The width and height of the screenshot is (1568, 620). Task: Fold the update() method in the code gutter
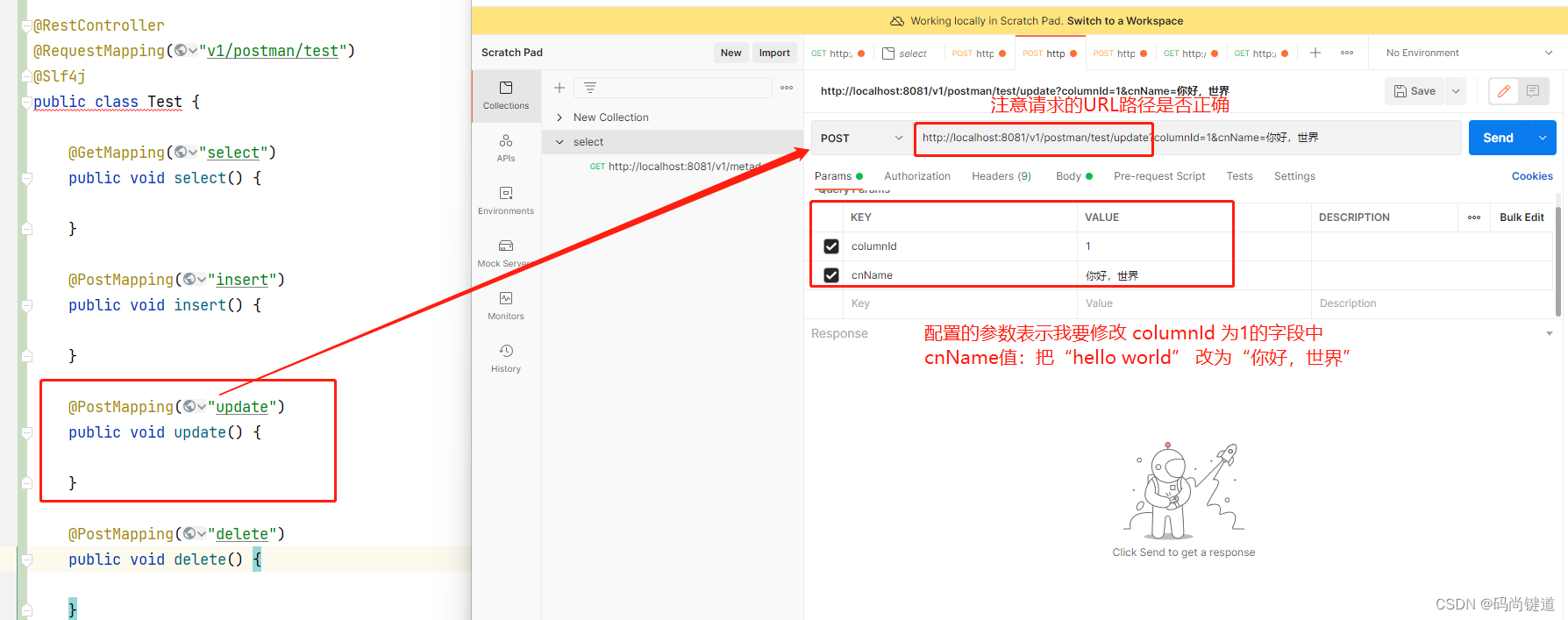click(27, 432)
